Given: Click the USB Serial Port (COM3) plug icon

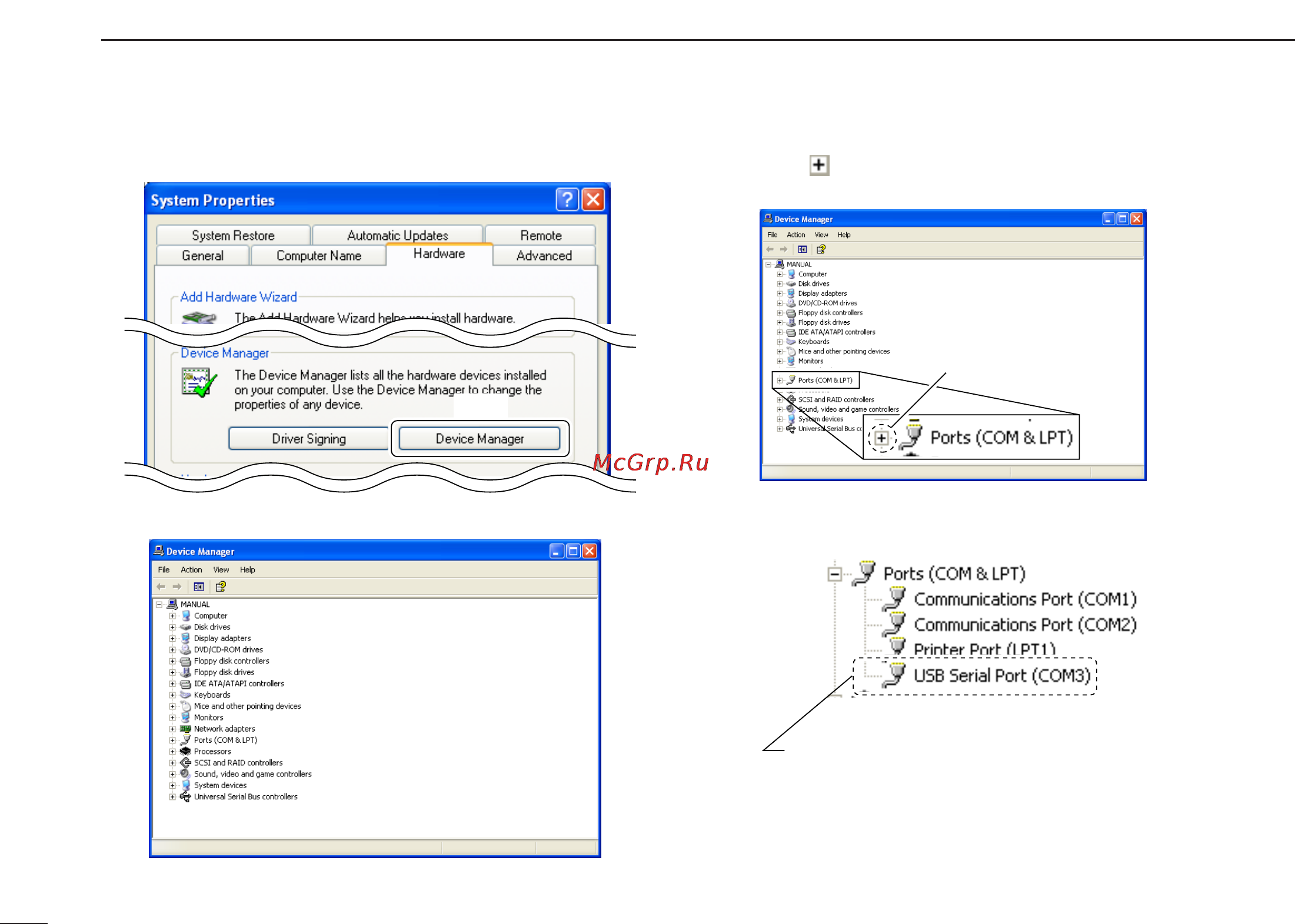Looking at the screenshot, I should 894,675.
